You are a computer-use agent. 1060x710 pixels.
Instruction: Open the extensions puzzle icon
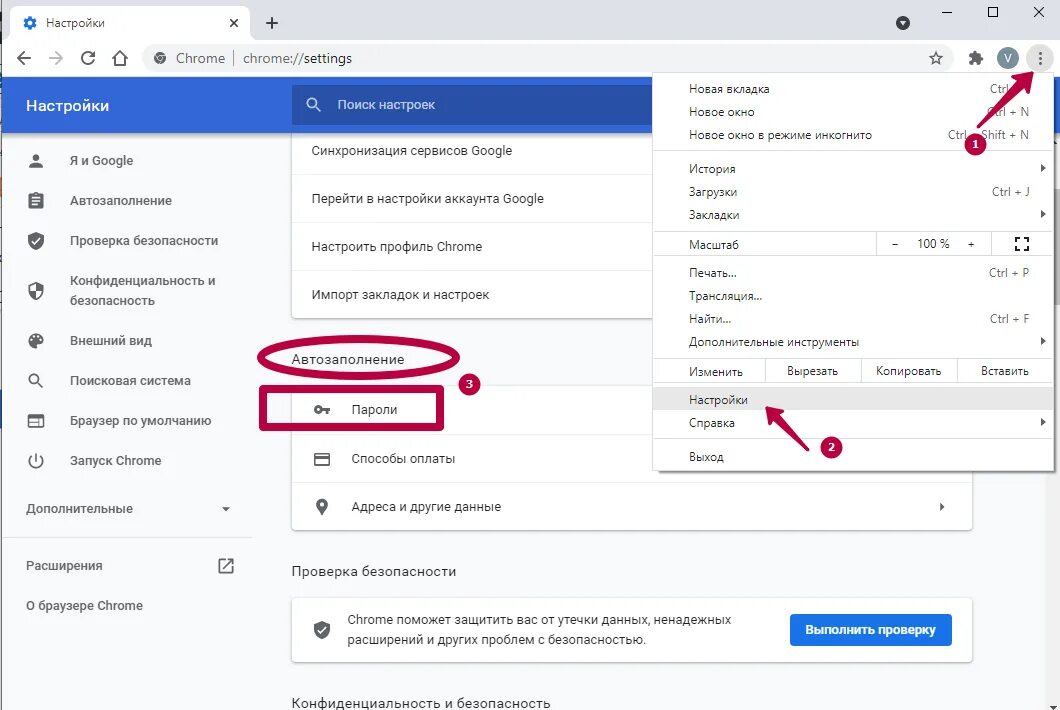tap(975, 58)
